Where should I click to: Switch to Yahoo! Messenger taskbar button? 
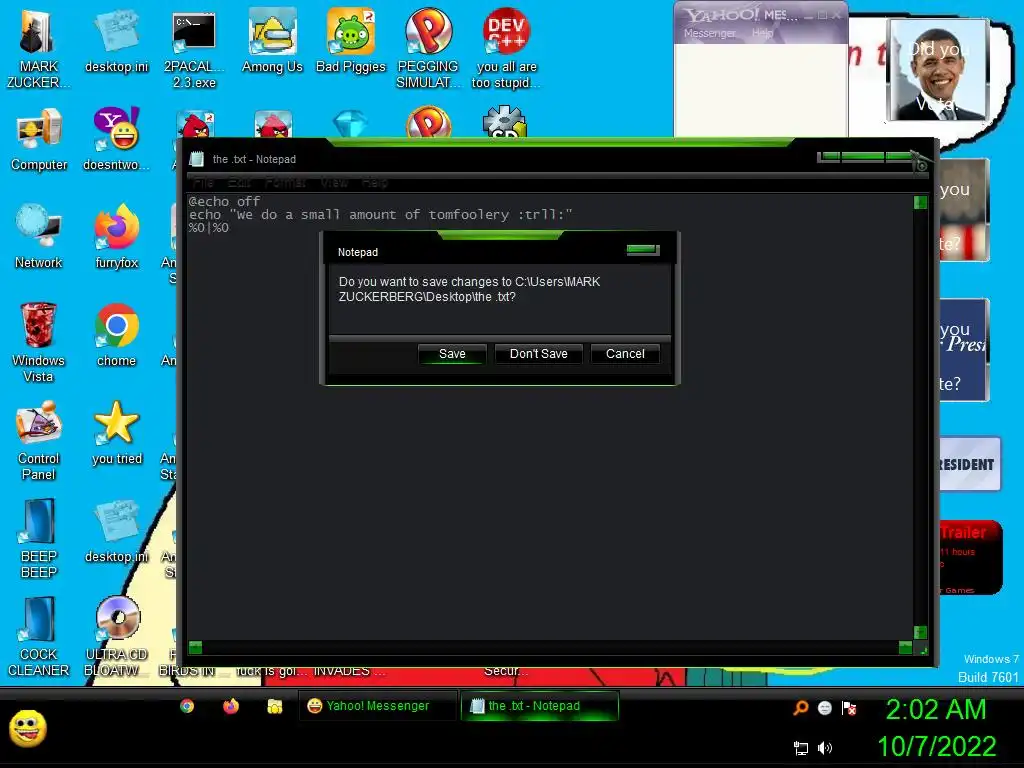click(x=377, y=706)
